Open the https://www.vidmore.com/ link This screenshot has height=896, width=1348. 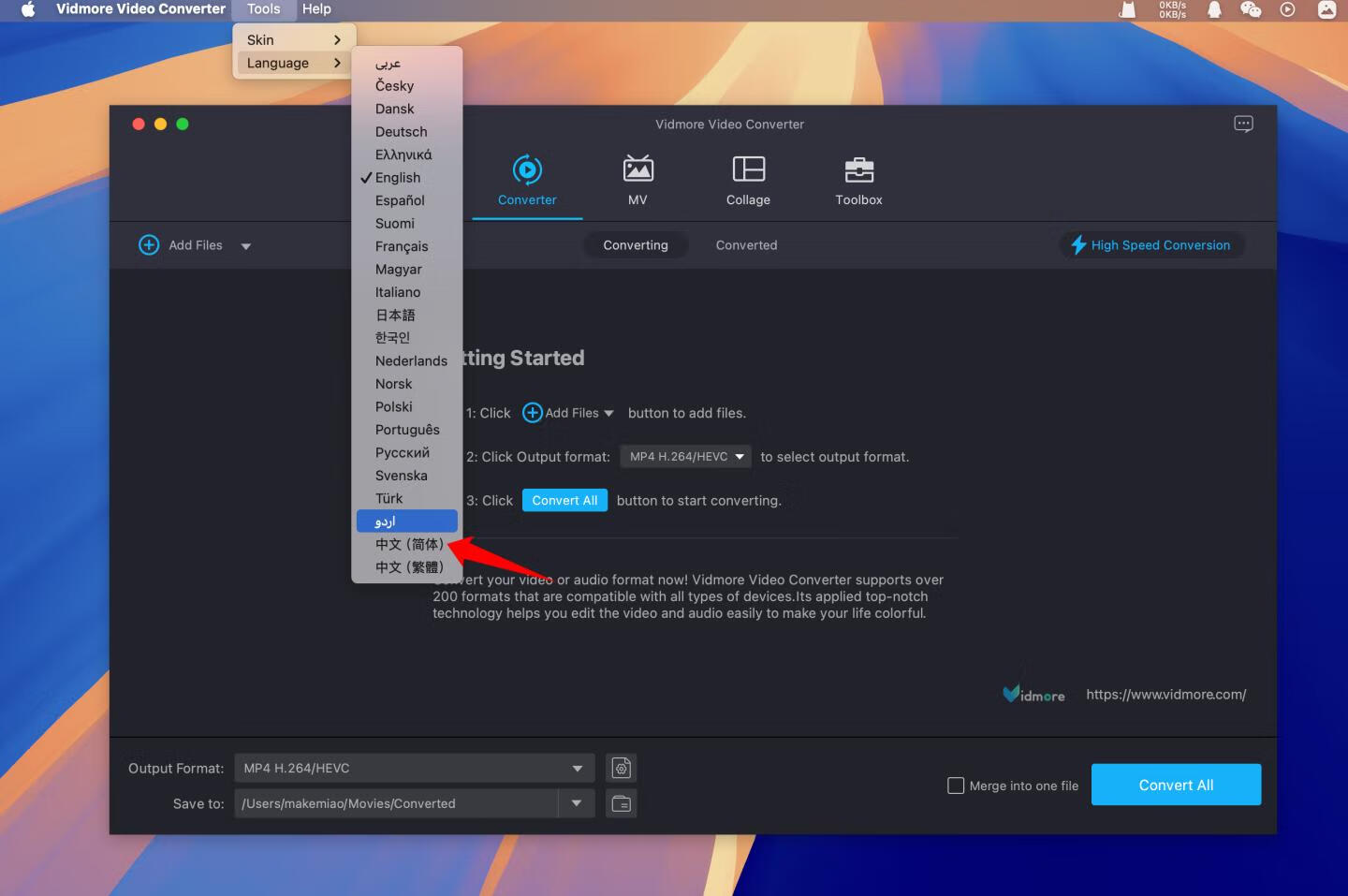coord(1165,695)
